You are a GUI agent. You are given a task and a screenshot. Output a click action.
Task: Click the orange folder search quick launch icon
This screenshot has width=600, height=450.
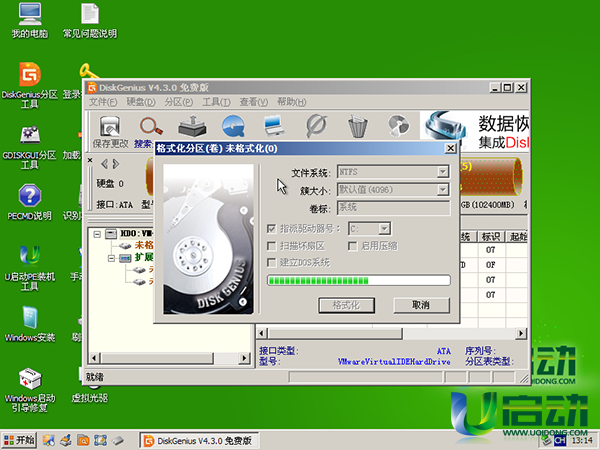pos(83,441)
